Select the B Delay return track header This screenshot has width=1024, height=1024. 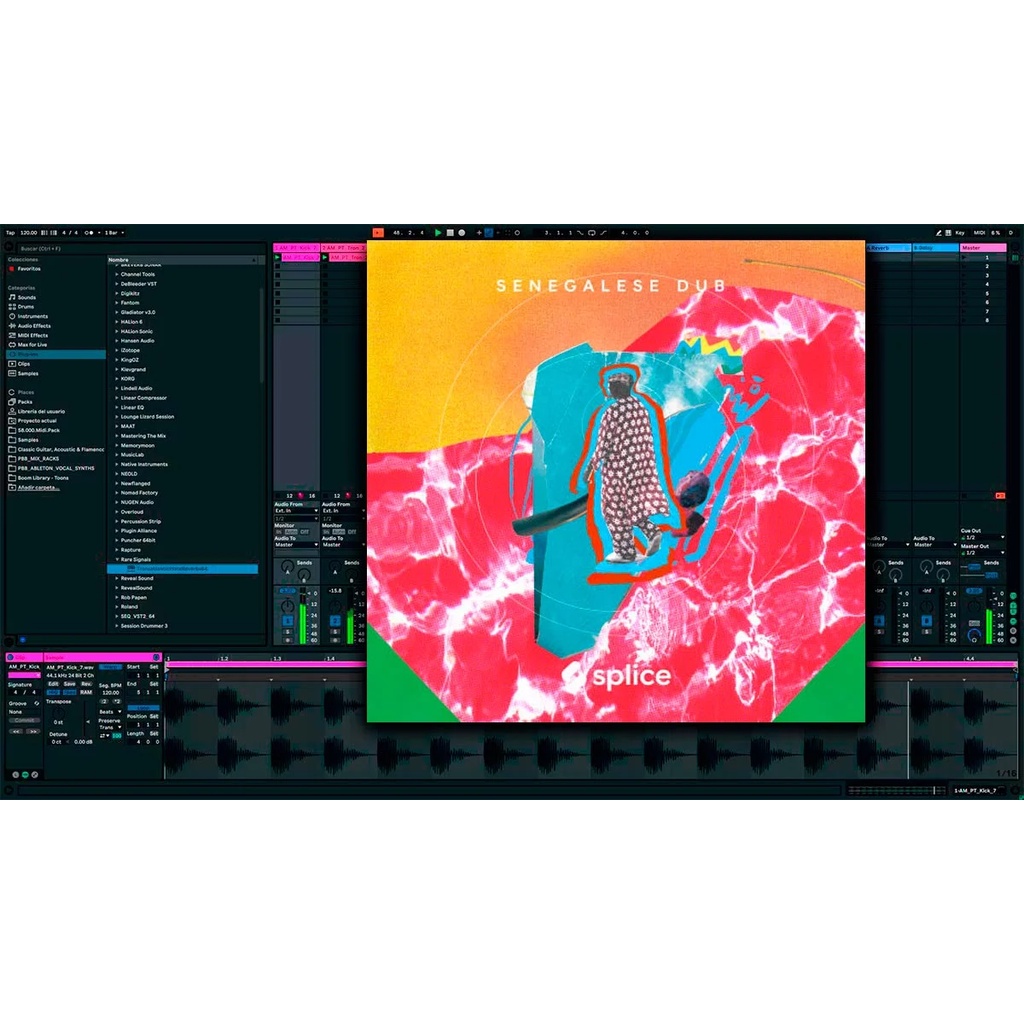[x=935, y=248]
